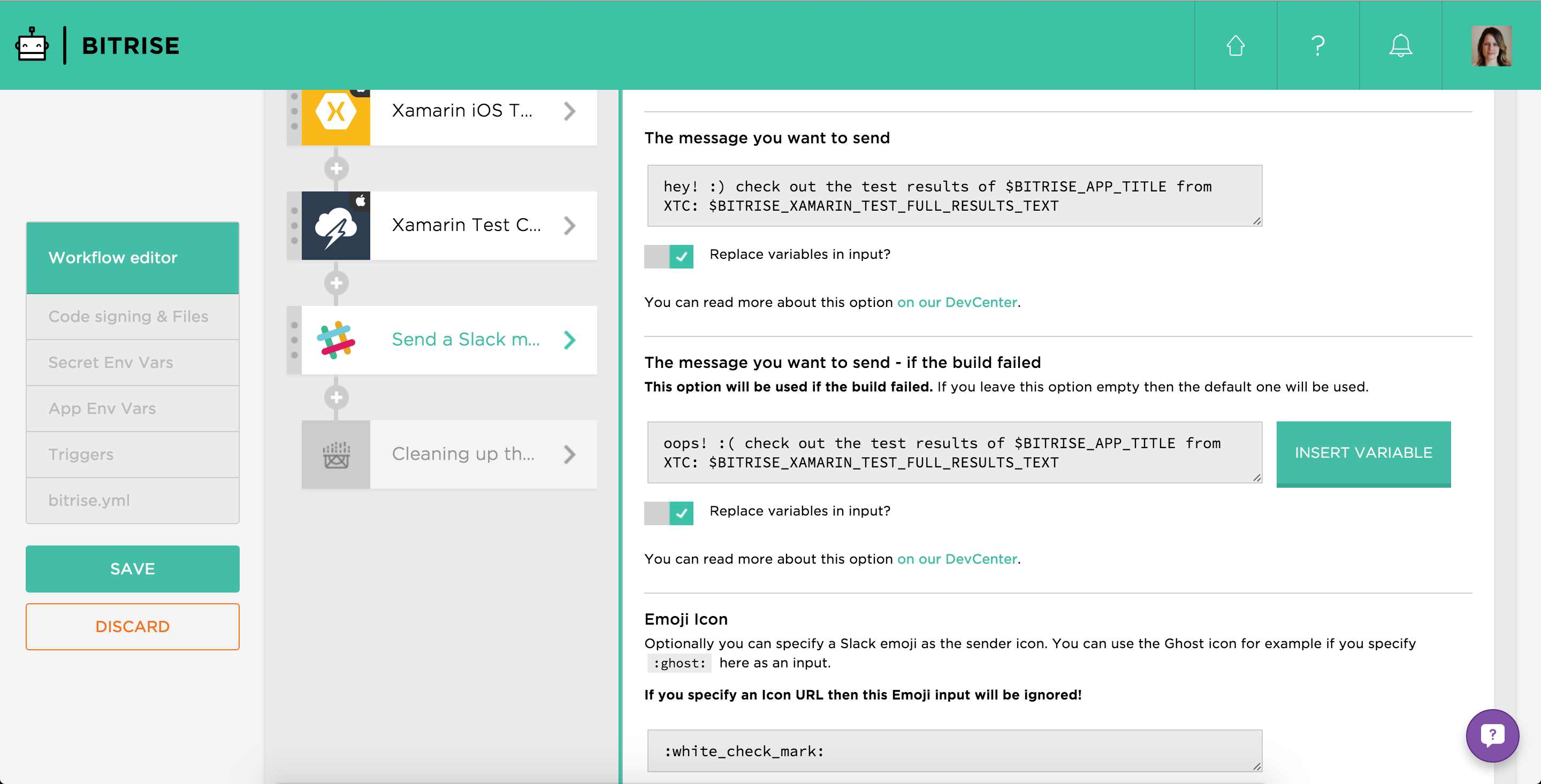Click the question mark help icon
Viewport: 1541px width, 784px height.
coord(1317,45)
